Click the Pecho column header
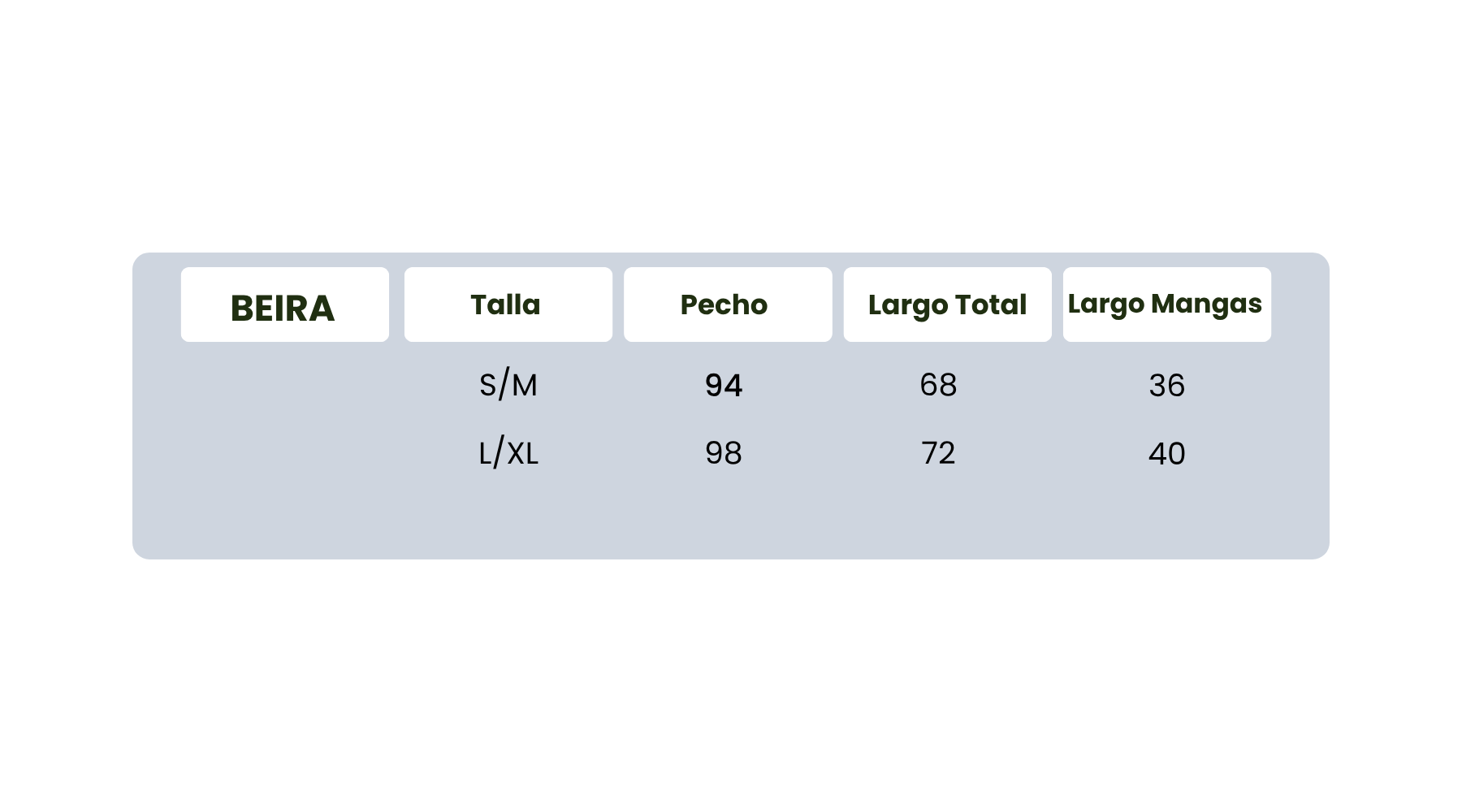1462x812 pixels. click(725, 305)
